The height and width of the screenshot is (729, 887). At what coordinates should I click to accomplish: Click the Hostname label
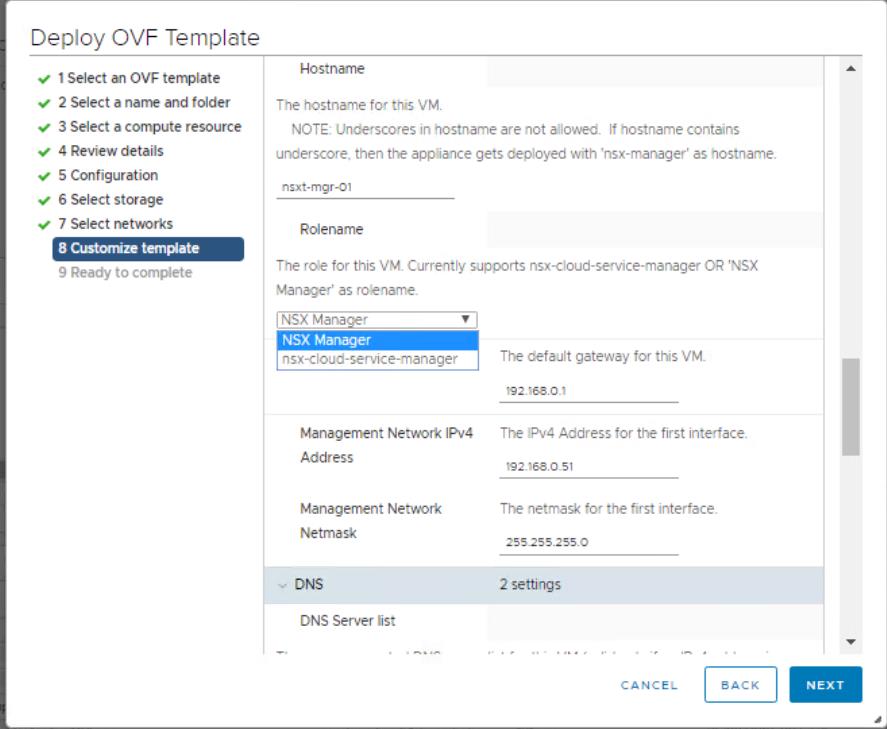[x=332, y=68]
